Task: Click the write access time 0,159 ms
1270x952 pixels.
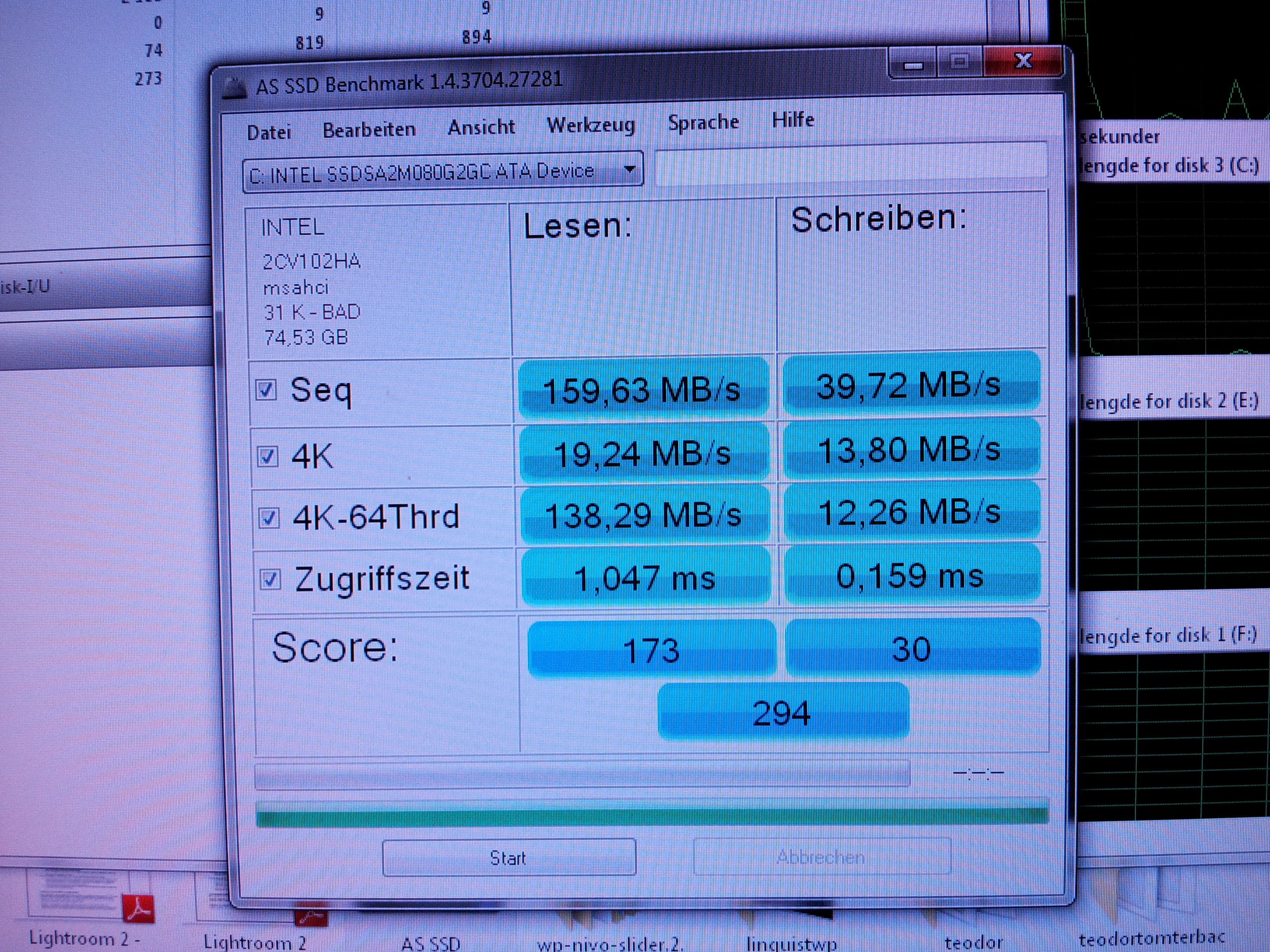Action: pos(912,574)
